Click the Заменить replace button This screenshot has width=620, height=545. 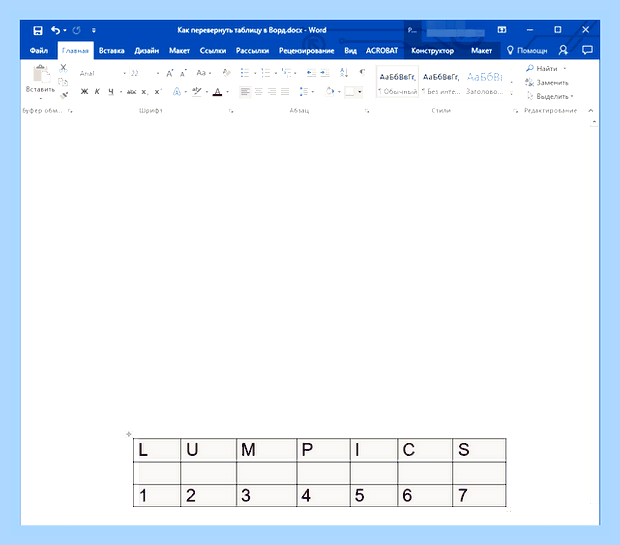coord(547,83)
